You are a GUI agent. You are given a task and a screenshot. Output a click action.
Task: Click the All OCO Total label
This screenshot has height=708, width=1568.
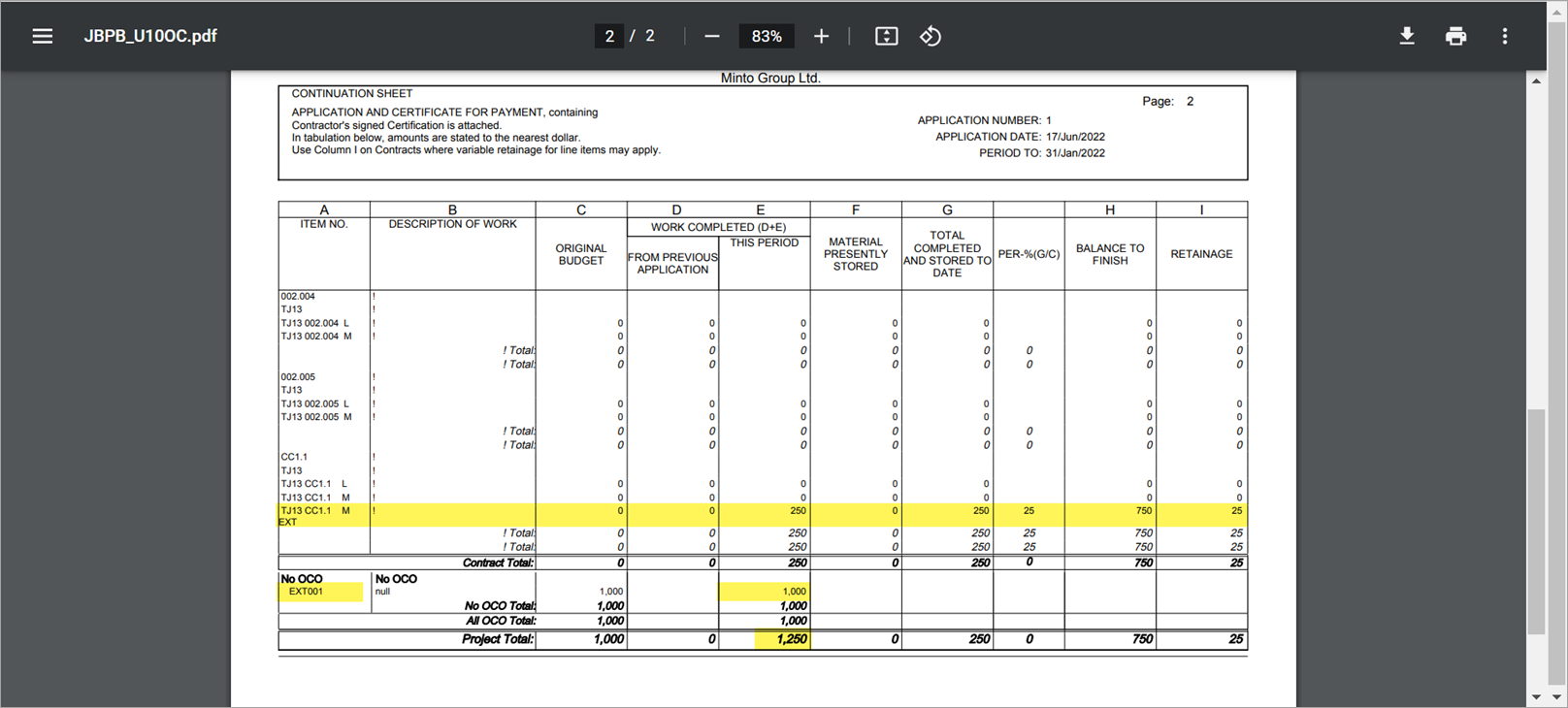coord(501,621)
